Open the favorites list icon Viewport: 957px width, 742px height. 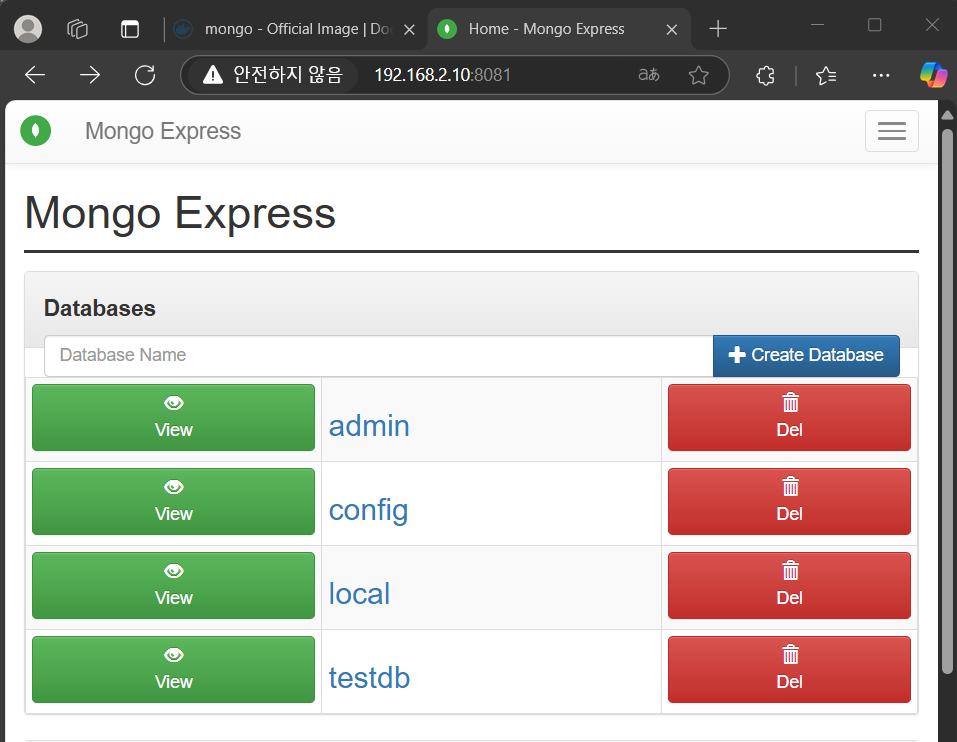(x=826, y=76)
